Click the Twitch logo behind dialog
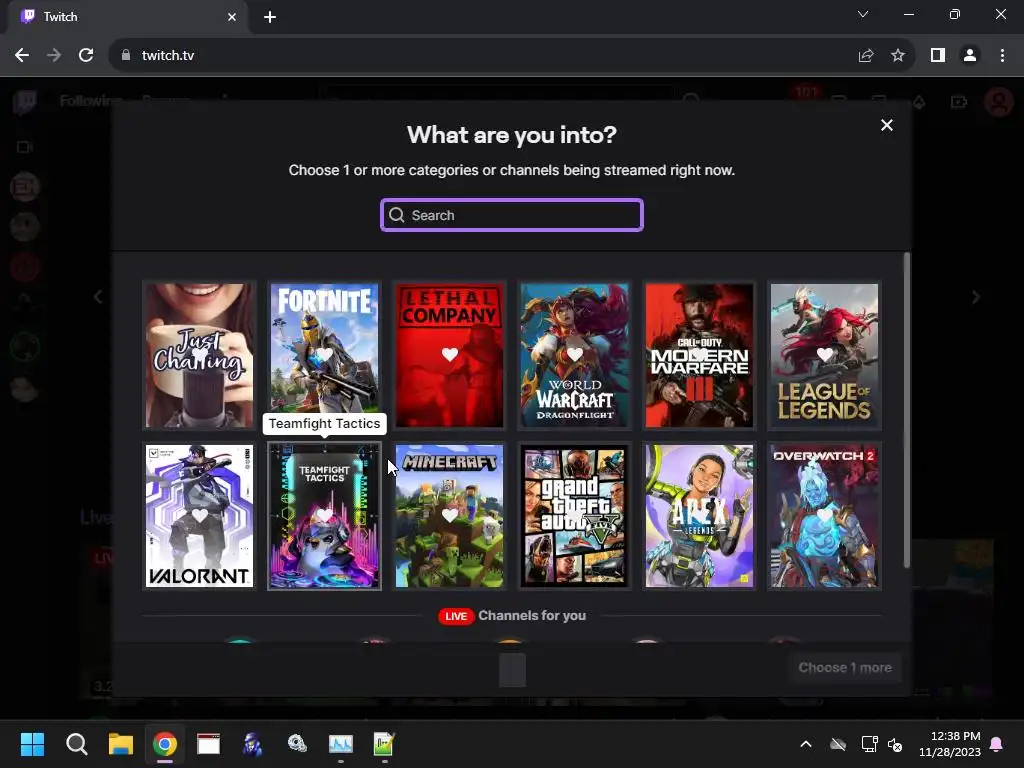Screen dimensions: 1024x768 [x=25, y=101]
